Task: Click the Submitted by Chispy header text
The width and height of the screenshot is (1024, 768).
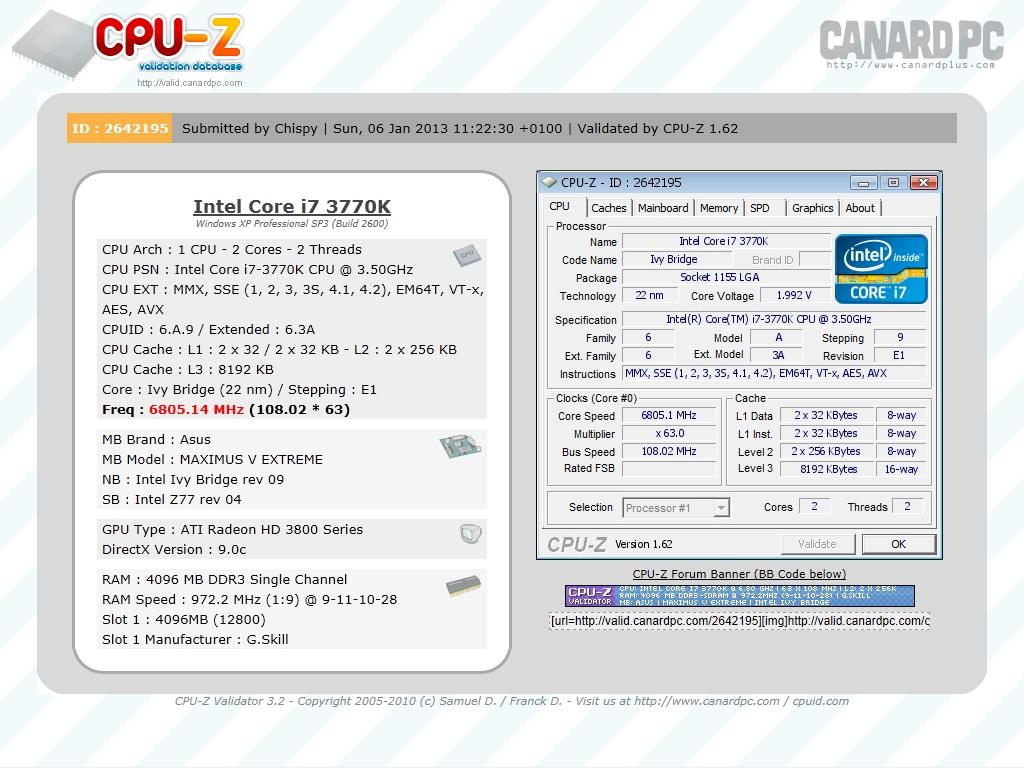Action: 249,129
